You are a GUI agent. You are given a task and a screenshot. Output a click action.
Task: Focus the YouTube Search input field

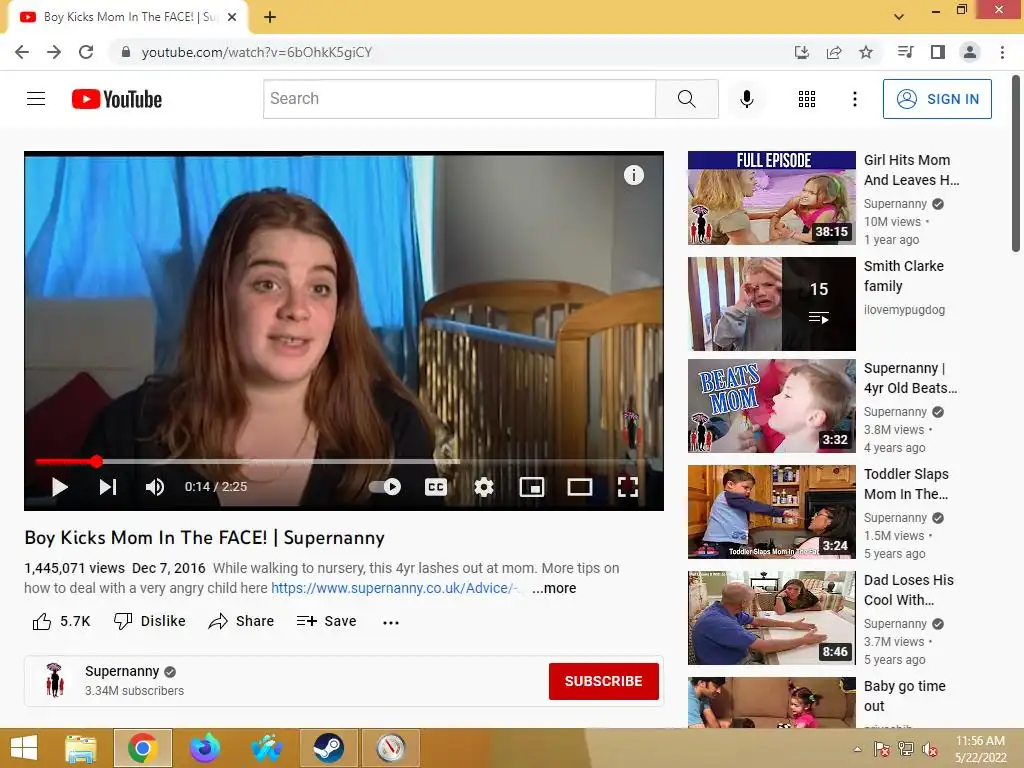(459, 99)
